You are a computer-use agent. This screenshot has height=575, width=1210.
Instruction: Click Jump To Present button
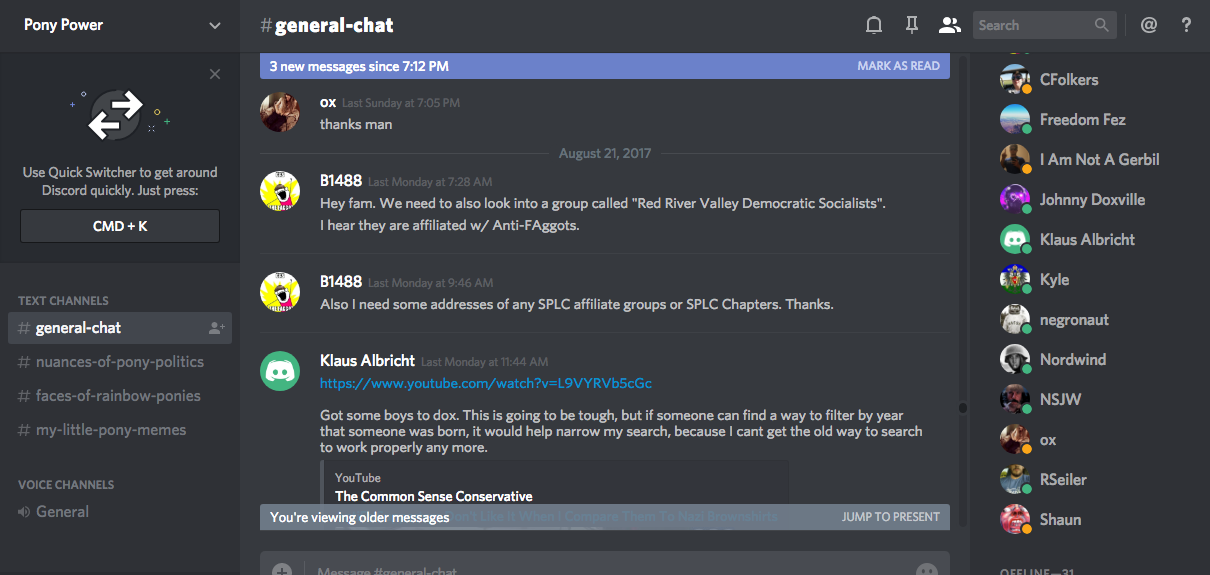coord(890,517)
